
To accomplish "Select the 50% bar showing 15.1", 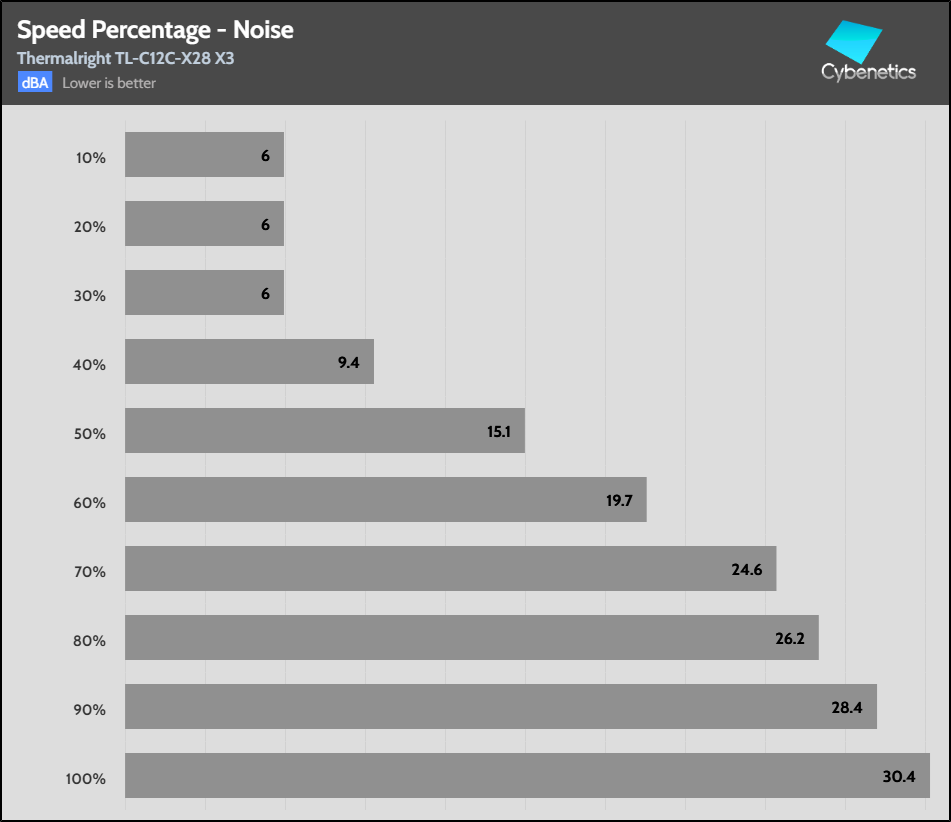I will pyautogui.click(x=324, y=431).
